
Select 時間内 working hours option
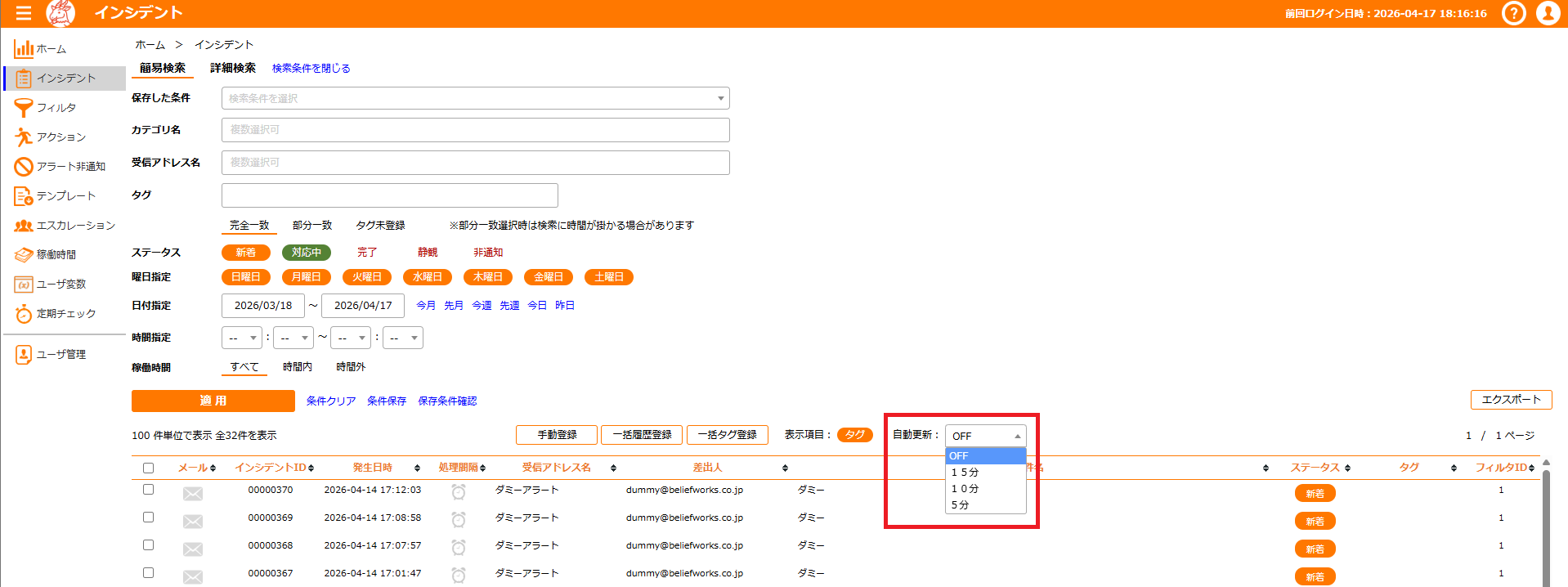coord(298,367)
